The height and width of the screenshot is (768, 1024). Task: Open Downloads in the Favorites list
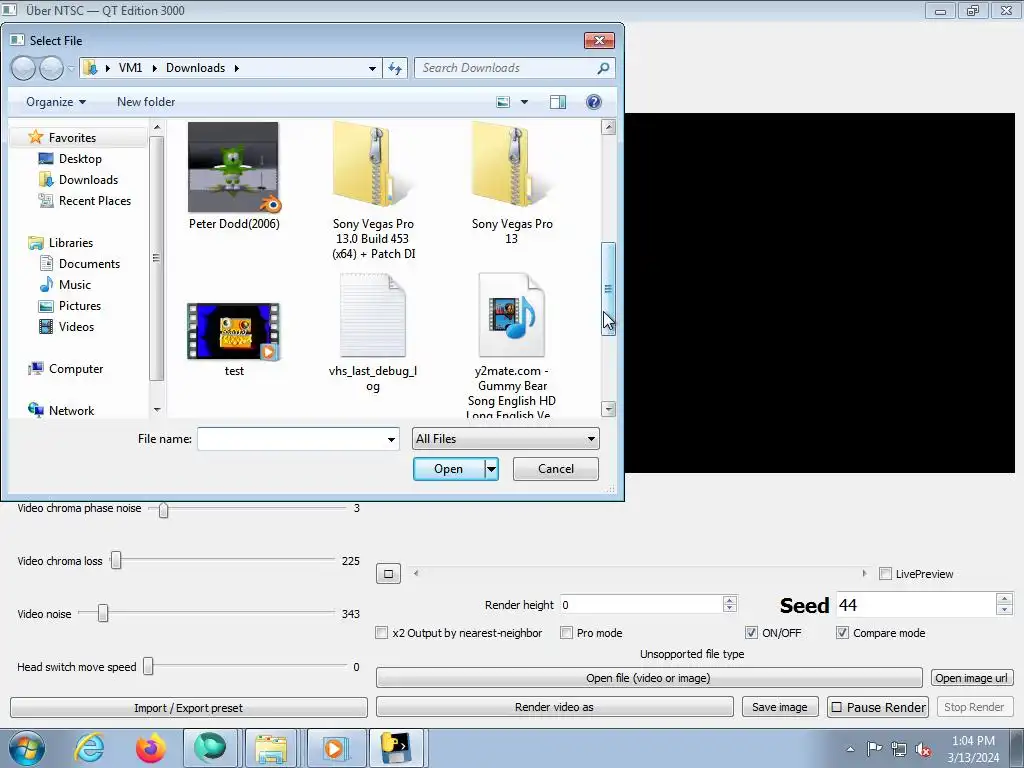88,180
